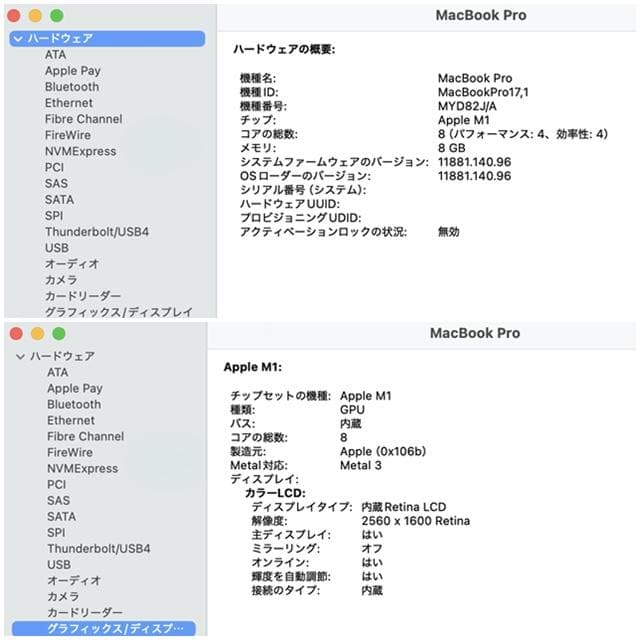Select Thunderbolt/USB4 in top window sidebar
The height and width of the screenshot is (640, 640).
click(x=97, y=232)
